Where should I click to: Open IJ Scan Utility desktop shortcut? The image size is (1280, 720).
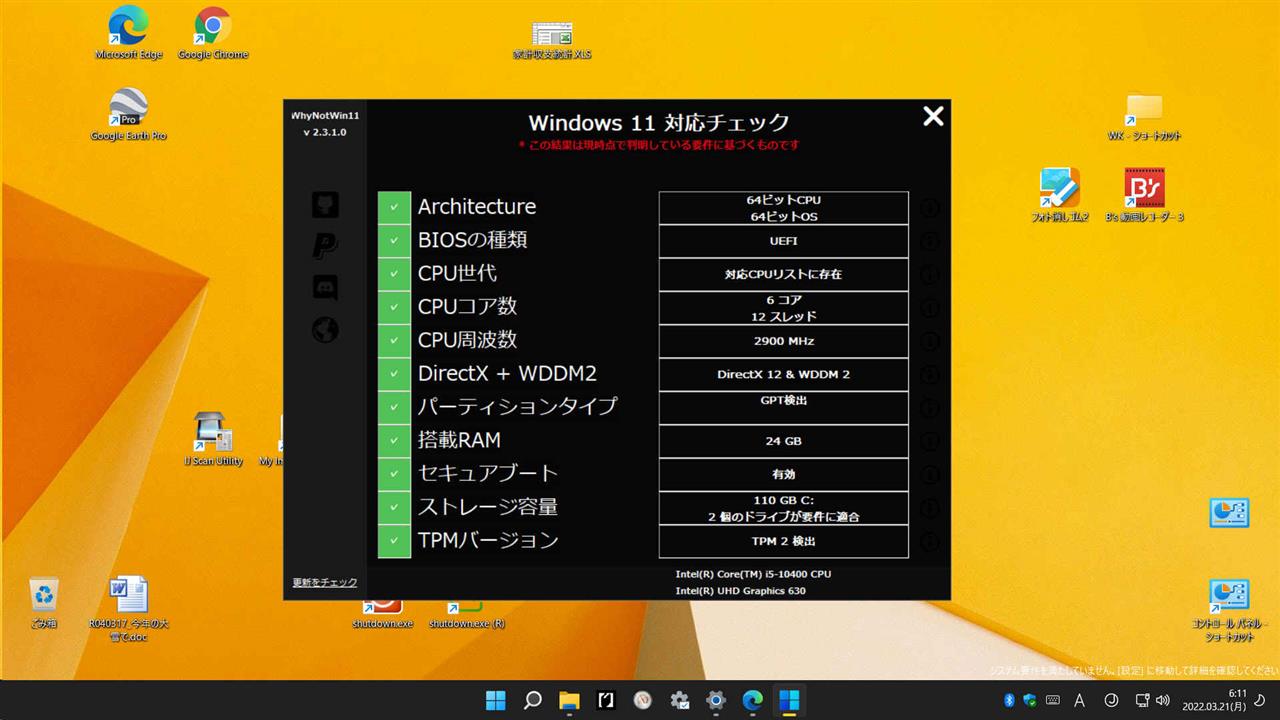click(214, 439)
